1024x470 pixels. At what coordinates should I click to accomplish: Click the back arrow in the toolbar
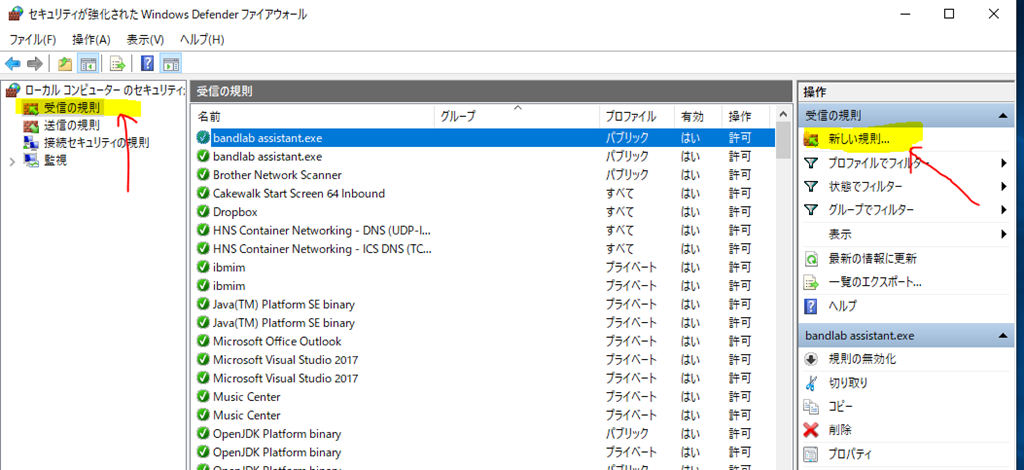pos(13,64)
